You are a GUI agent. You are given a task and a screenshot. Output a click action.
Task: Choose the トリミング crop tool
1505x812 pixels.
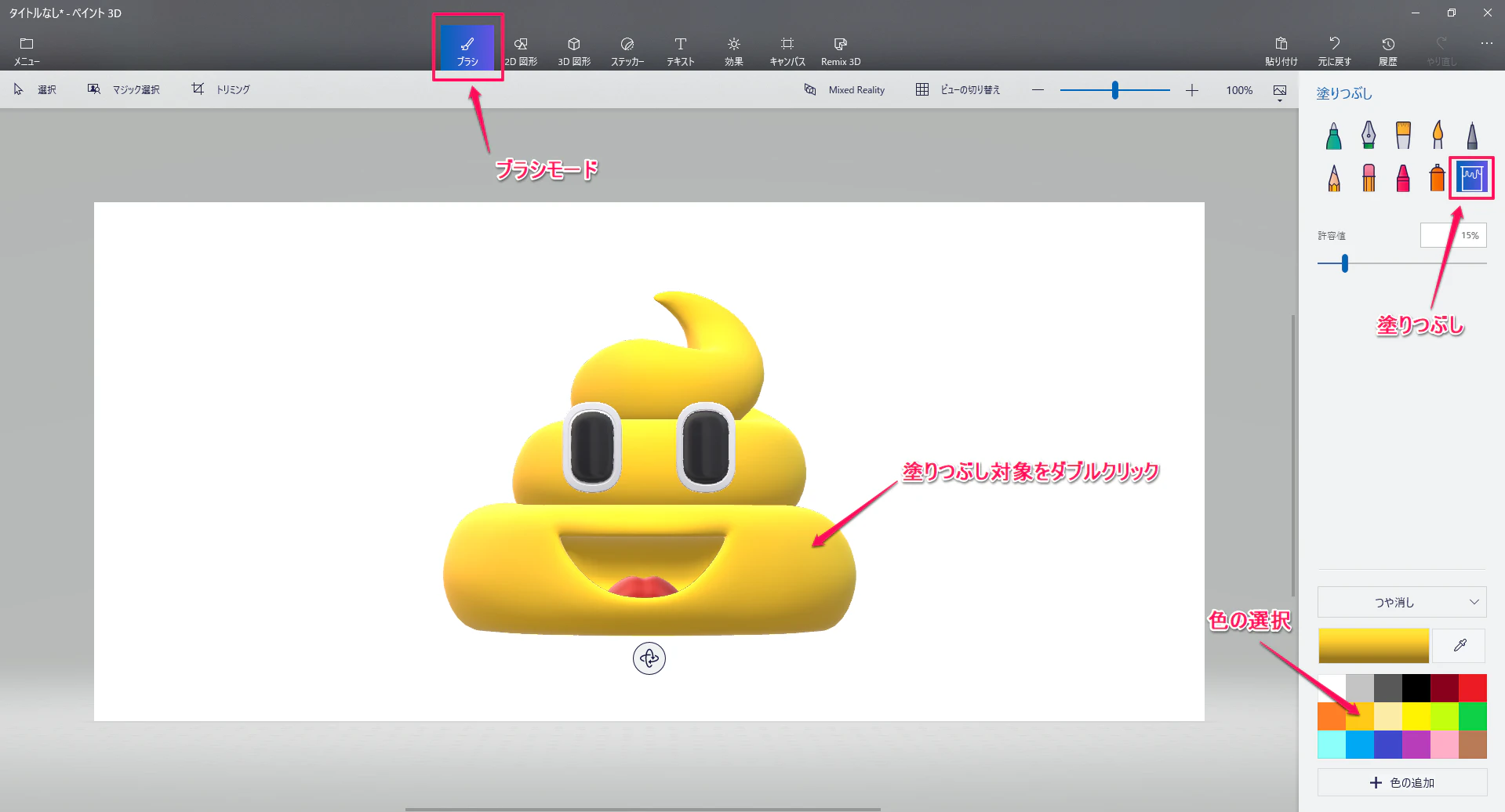(221, 89)
